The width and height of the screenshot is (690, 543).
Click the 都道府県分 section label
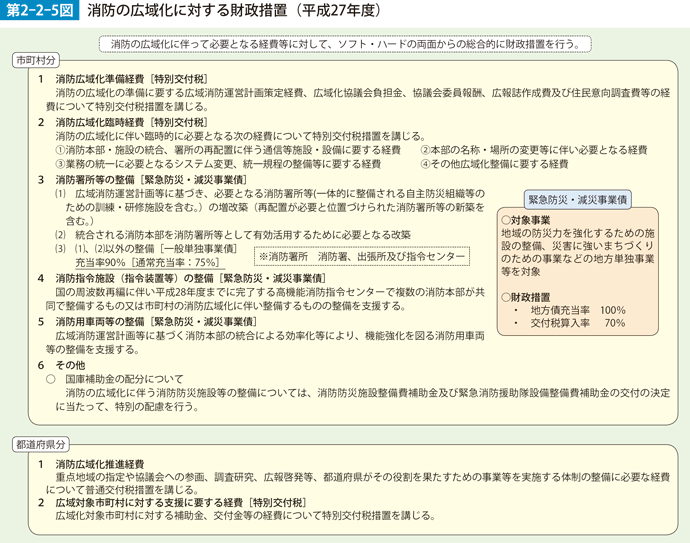click(x=40, y=444)
